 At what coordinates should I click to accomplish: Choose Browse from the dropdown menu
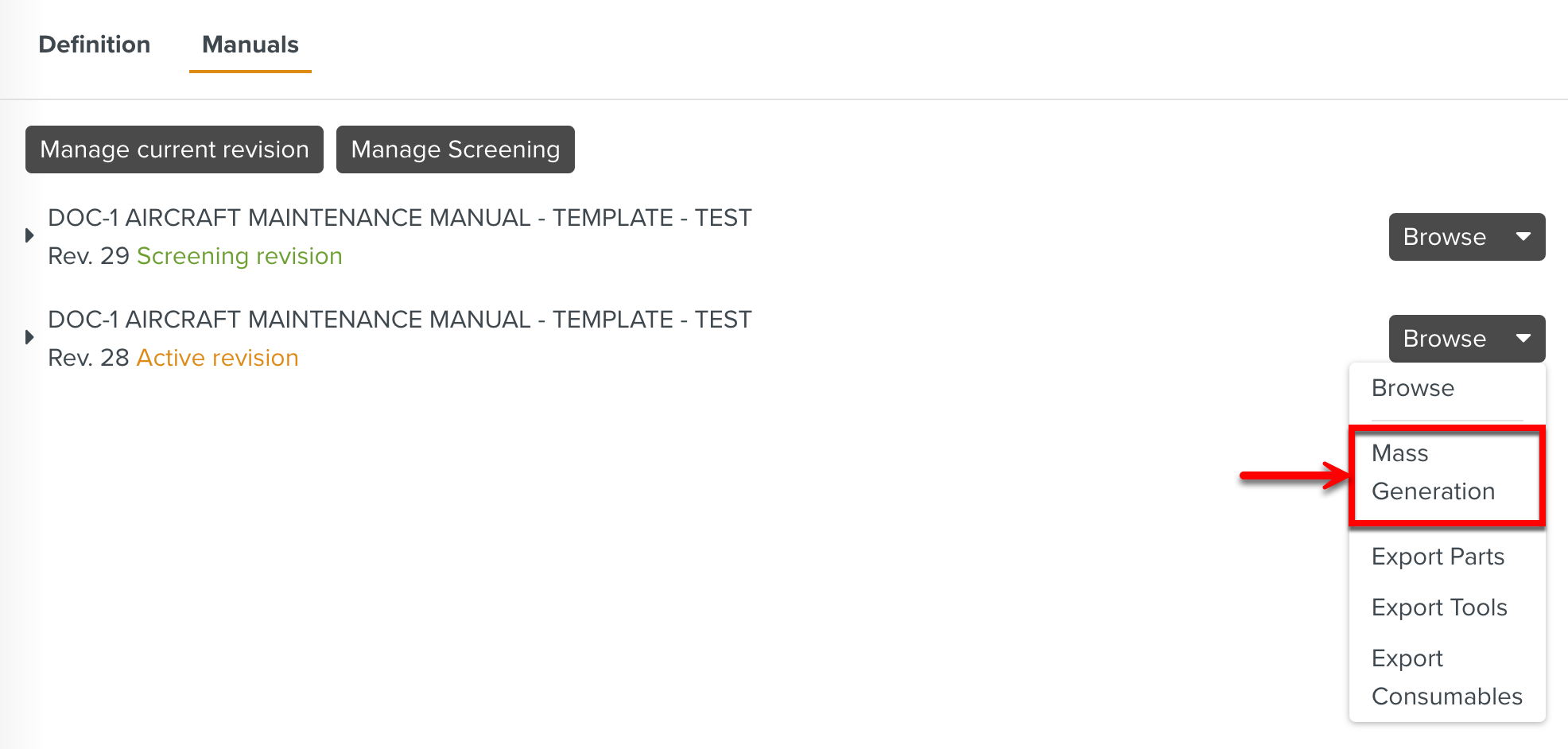1413,388
